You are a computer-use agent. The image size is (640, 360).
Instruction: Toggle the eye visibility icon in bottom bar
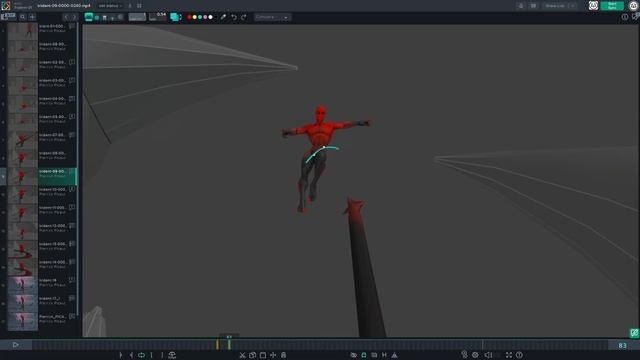tap(353, 355)
